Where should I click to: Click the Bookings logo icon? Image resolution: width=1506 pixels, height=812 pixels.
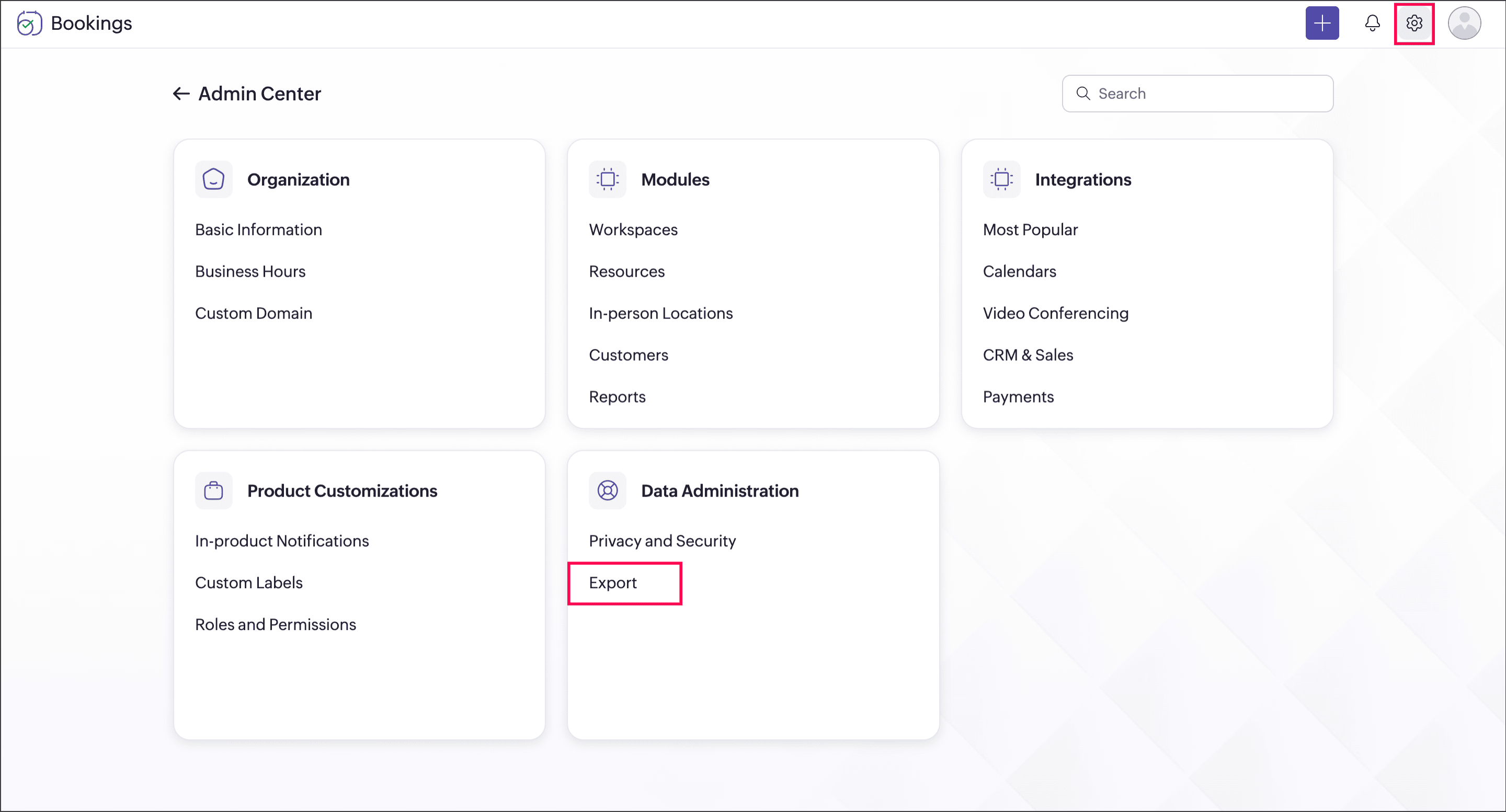coord(29,24)
